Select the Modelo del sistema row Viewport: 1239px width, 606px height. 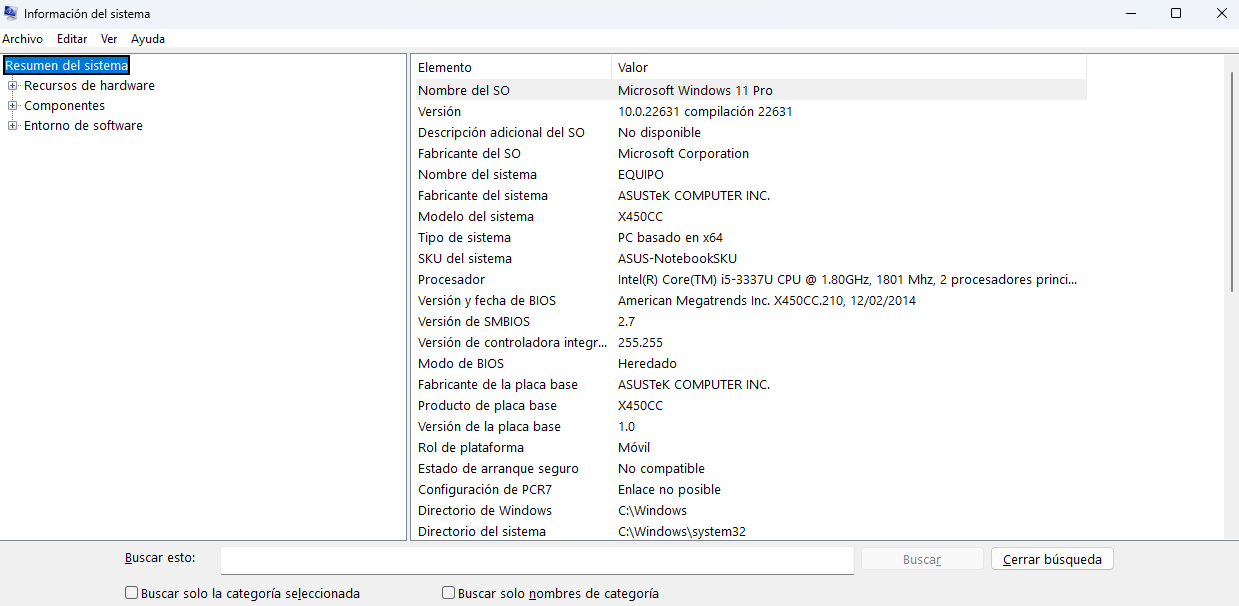(x=749, y=216)
